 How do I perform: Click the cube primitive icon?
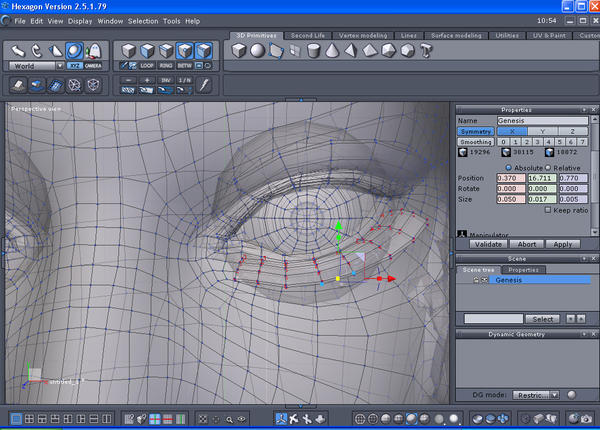coord(239,50)
